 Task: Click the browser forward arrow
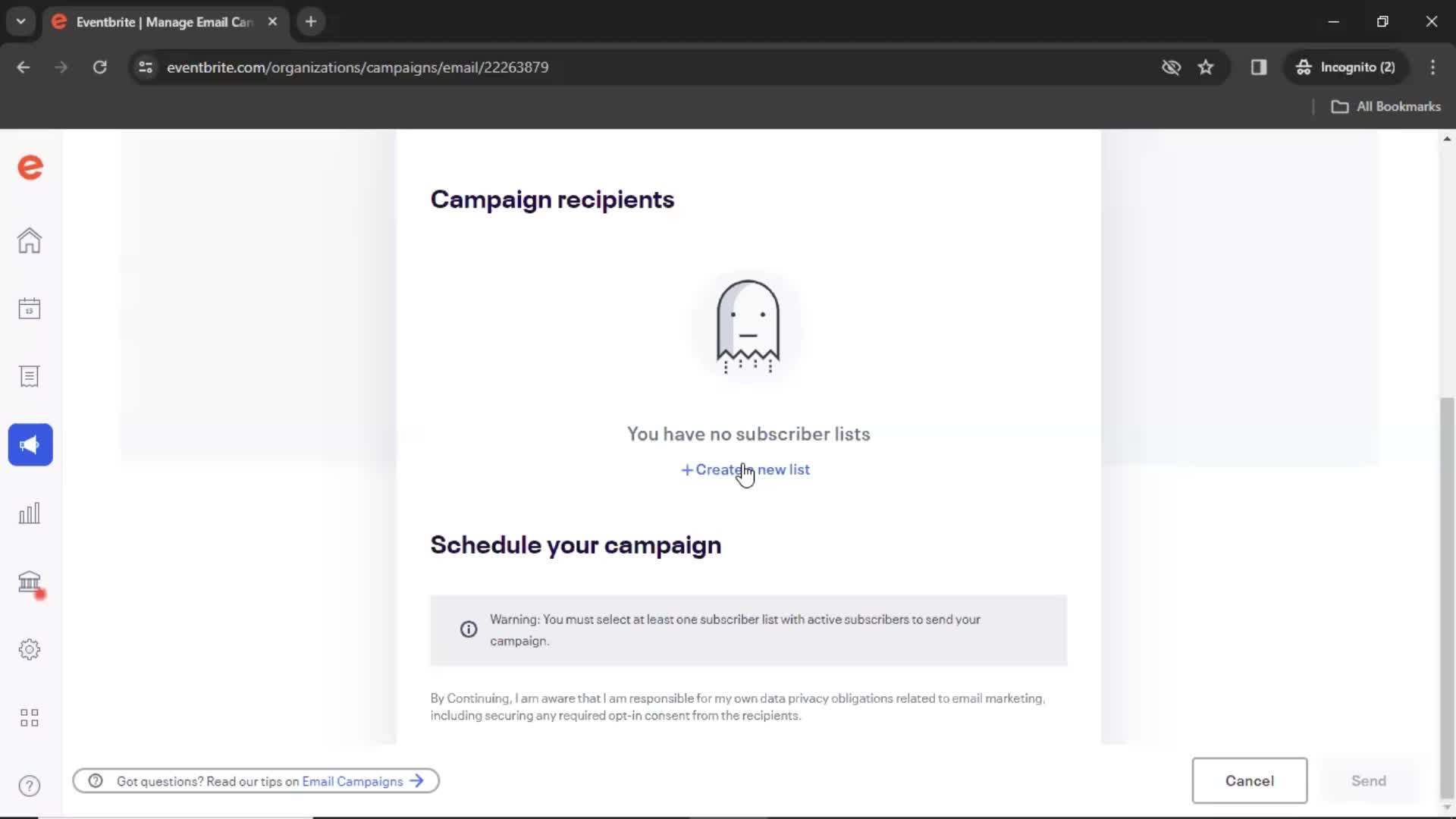click(x=61, y=67)
